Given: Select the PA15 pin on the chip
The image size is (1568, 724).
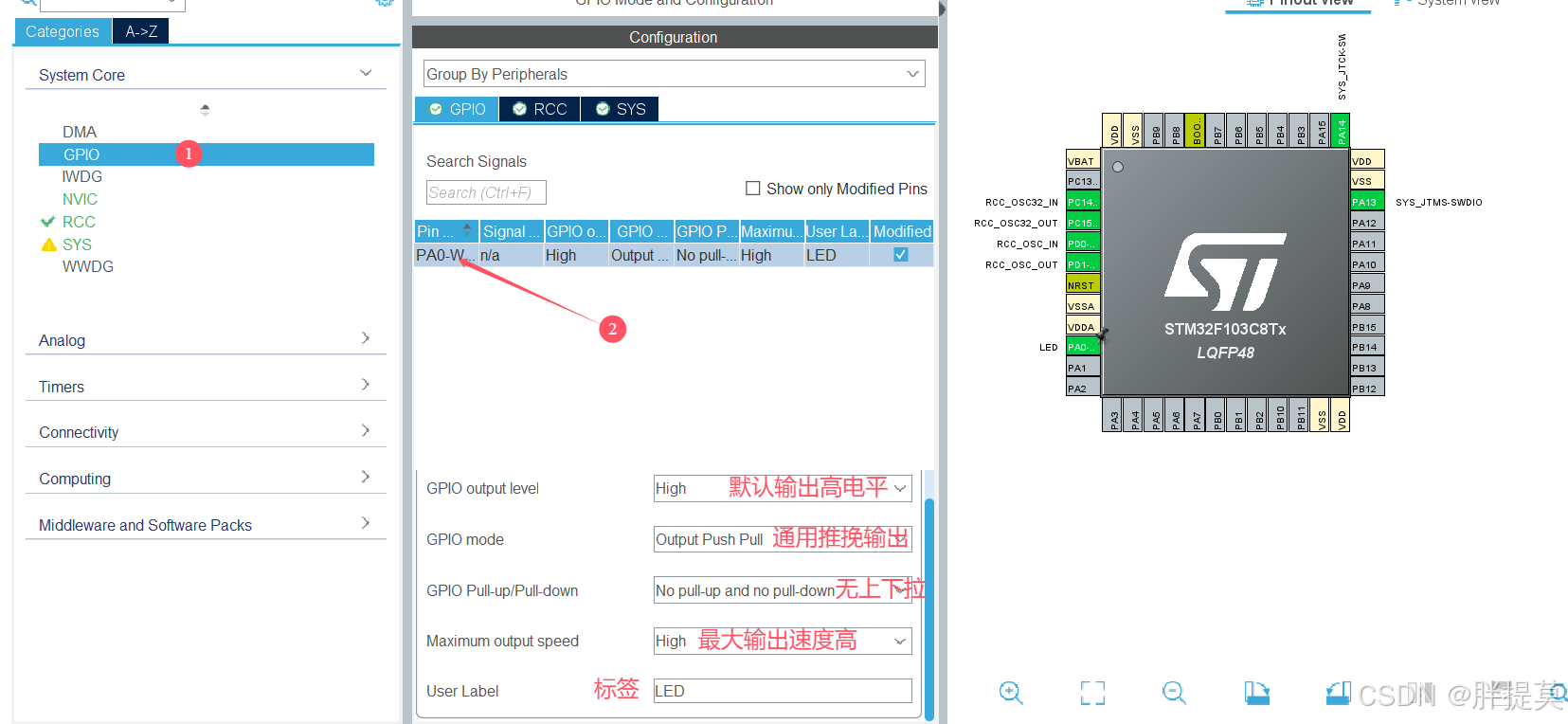Looking at the screenshot, I should 1321,130.
